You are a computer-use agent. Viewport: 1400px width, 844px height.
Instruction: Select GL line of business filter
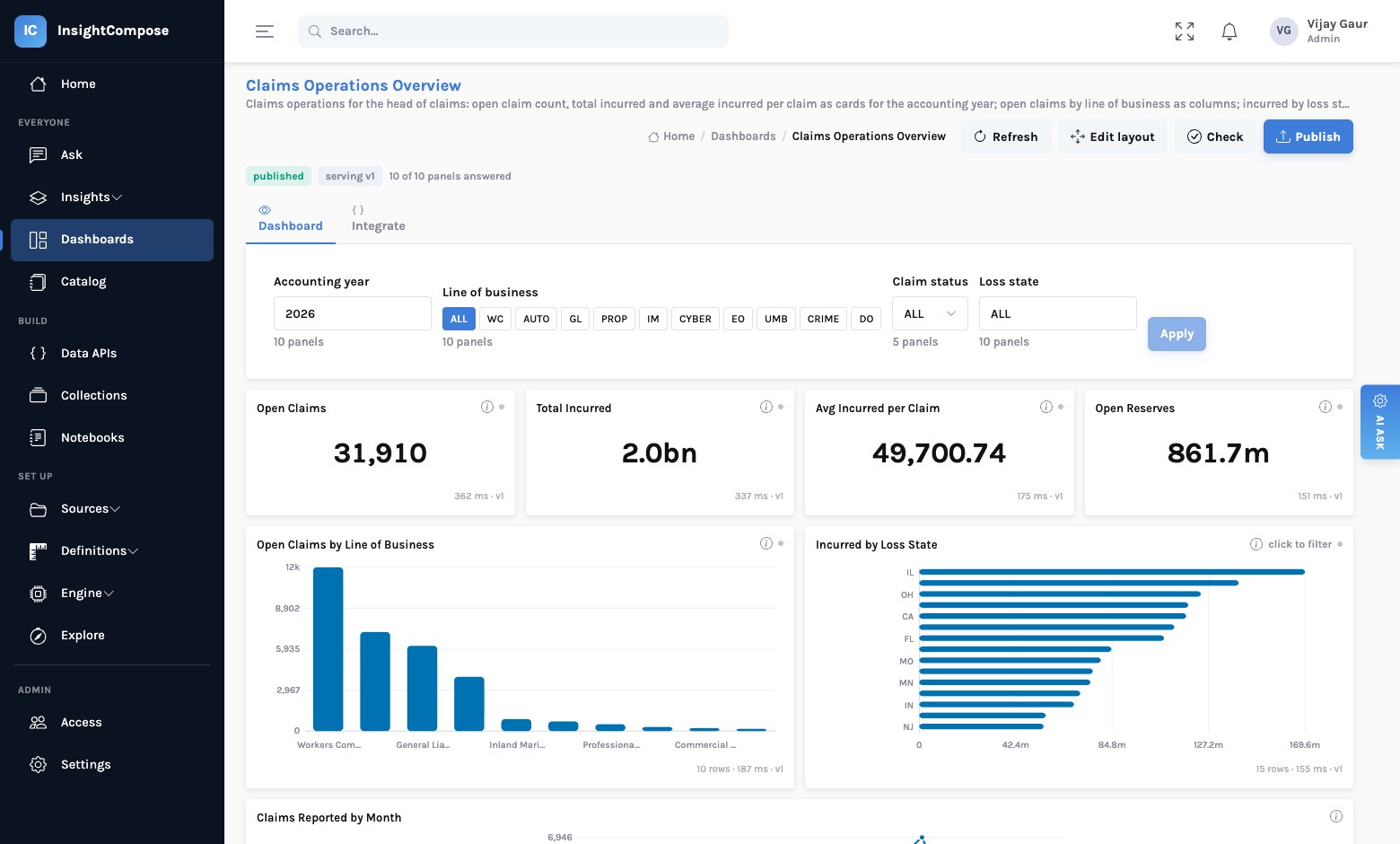tap(576, 319)
